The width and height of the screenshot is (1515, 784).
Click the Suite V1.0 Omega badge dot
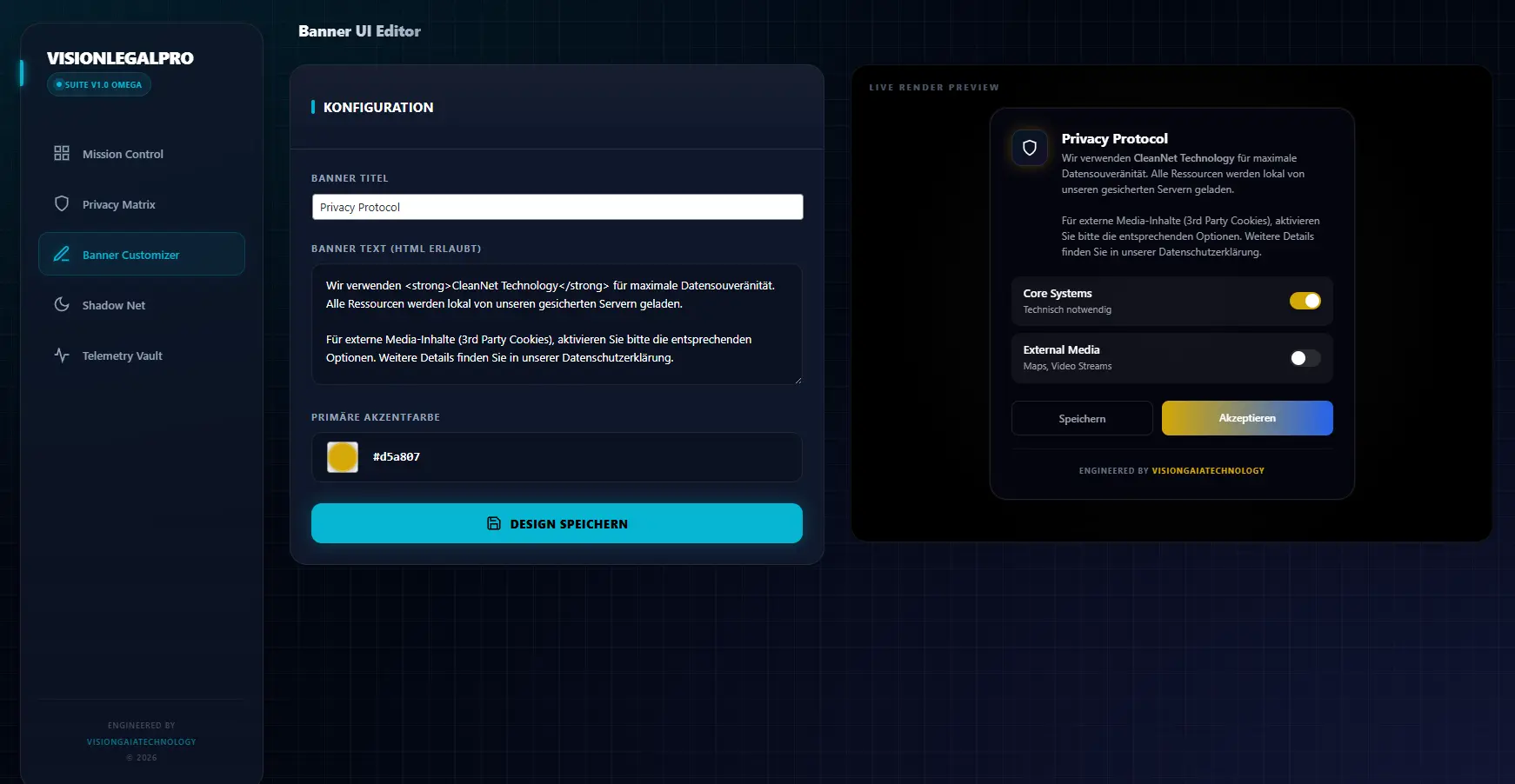pyautogui.click(x=59, y=84)
